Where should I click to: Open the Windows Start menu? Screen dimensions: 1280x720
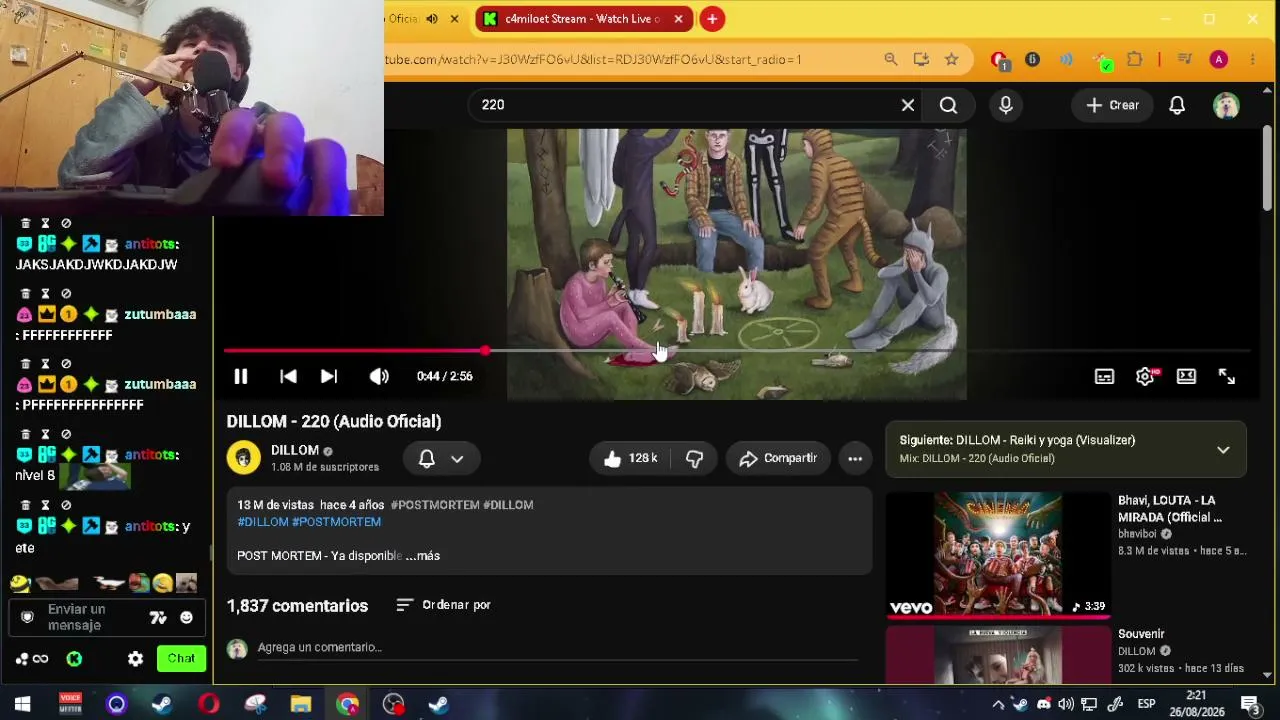tap(22, 704)
